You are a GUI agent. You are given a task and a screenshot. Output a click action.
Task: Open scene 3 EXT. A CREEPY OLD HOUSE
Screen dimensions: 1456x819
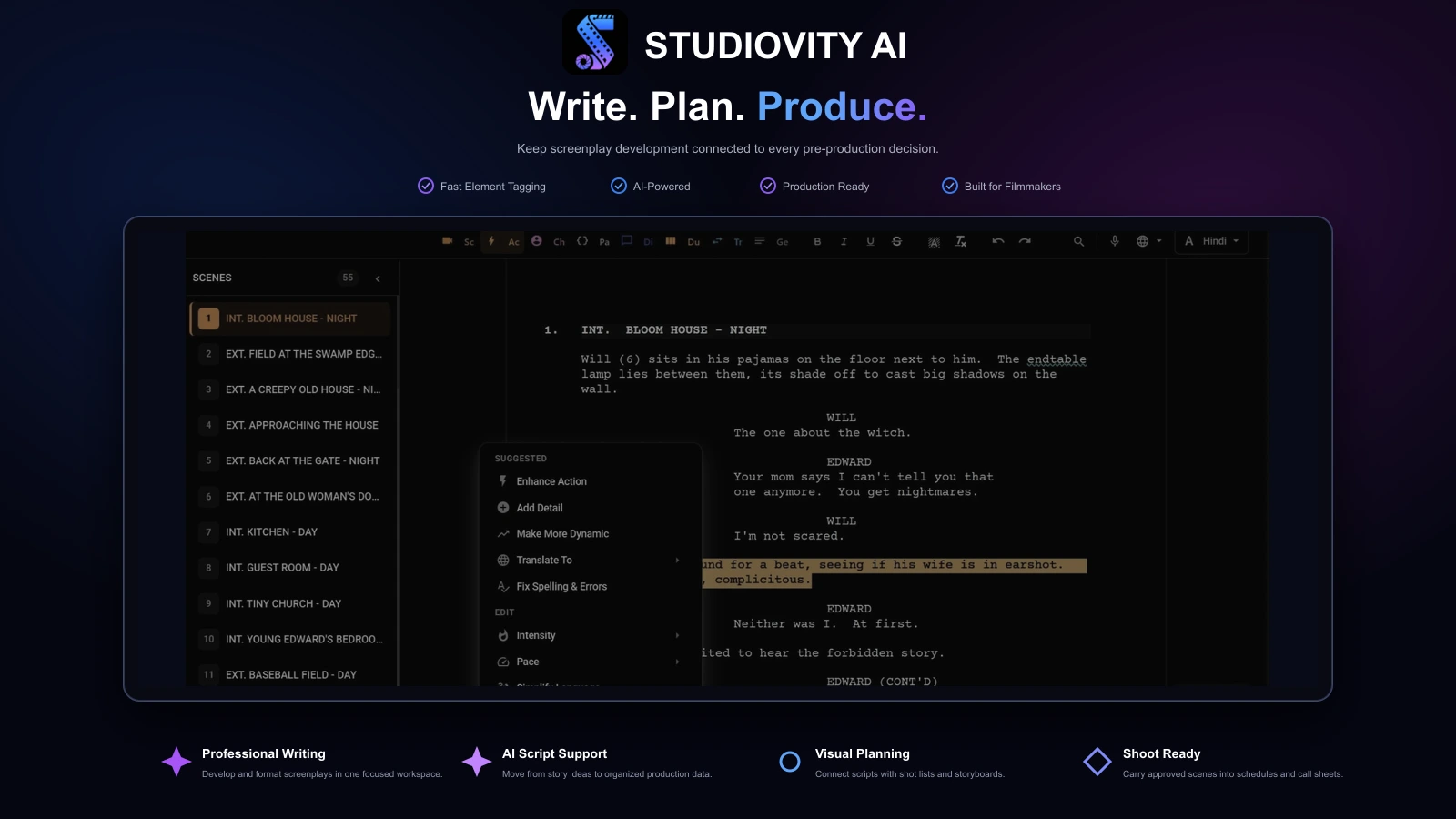290,389
